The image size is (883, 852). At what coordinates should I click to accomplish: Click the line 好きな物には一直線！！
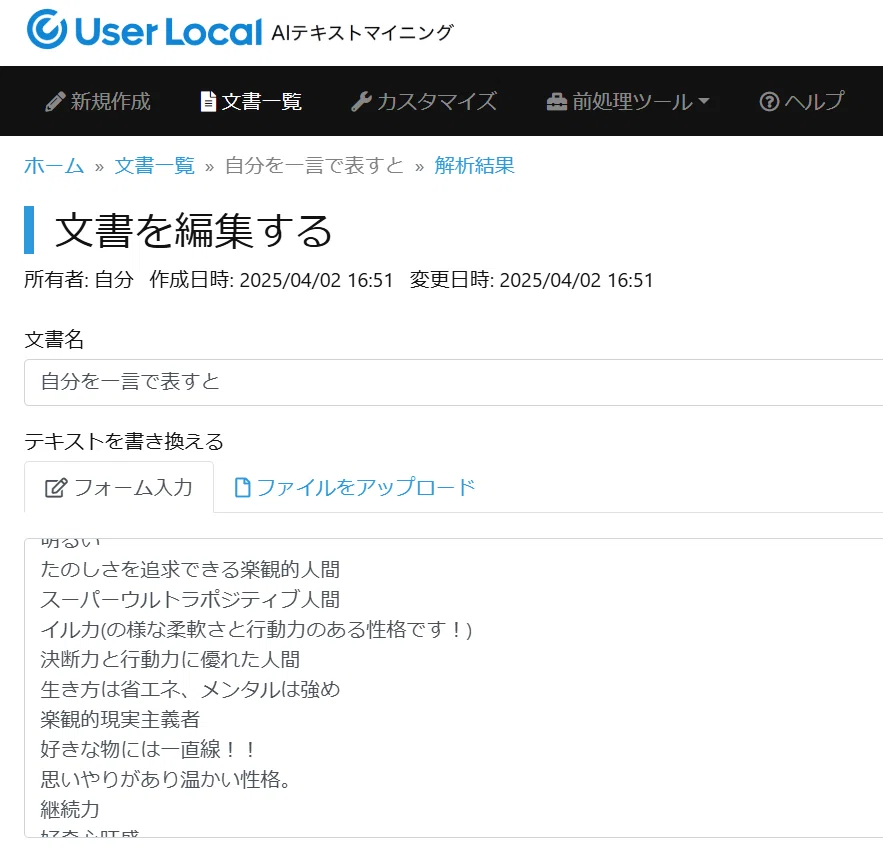149,750
